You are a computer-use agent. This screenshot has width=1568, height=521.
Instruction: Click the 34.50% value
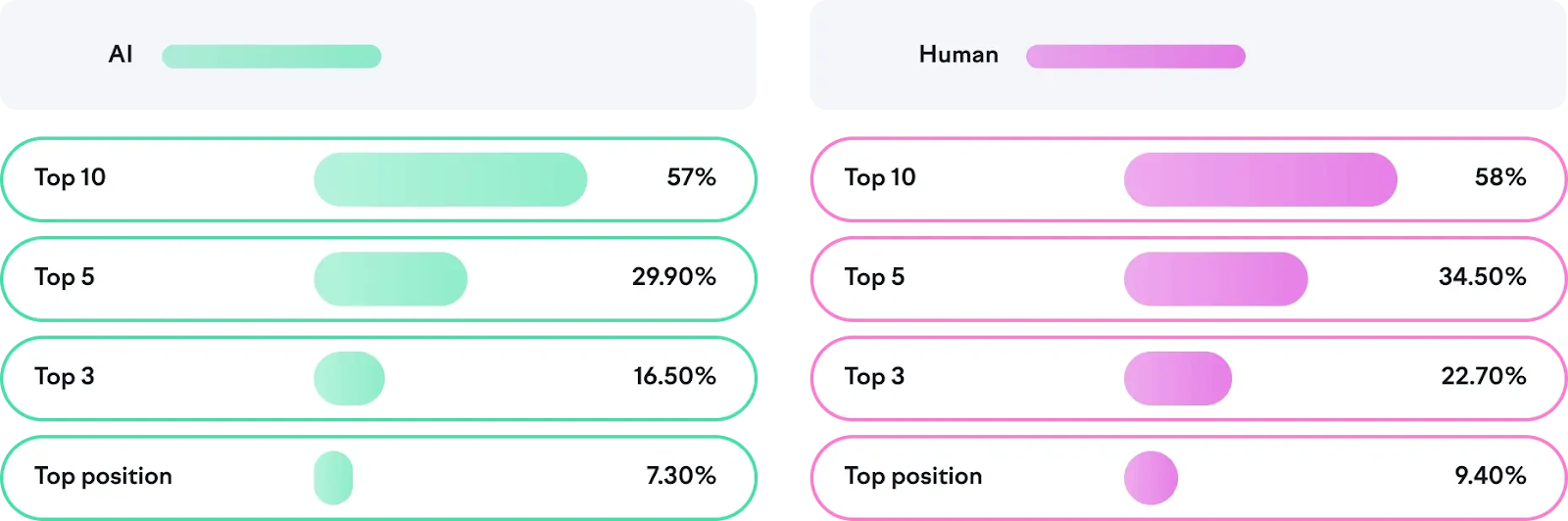1482,277
